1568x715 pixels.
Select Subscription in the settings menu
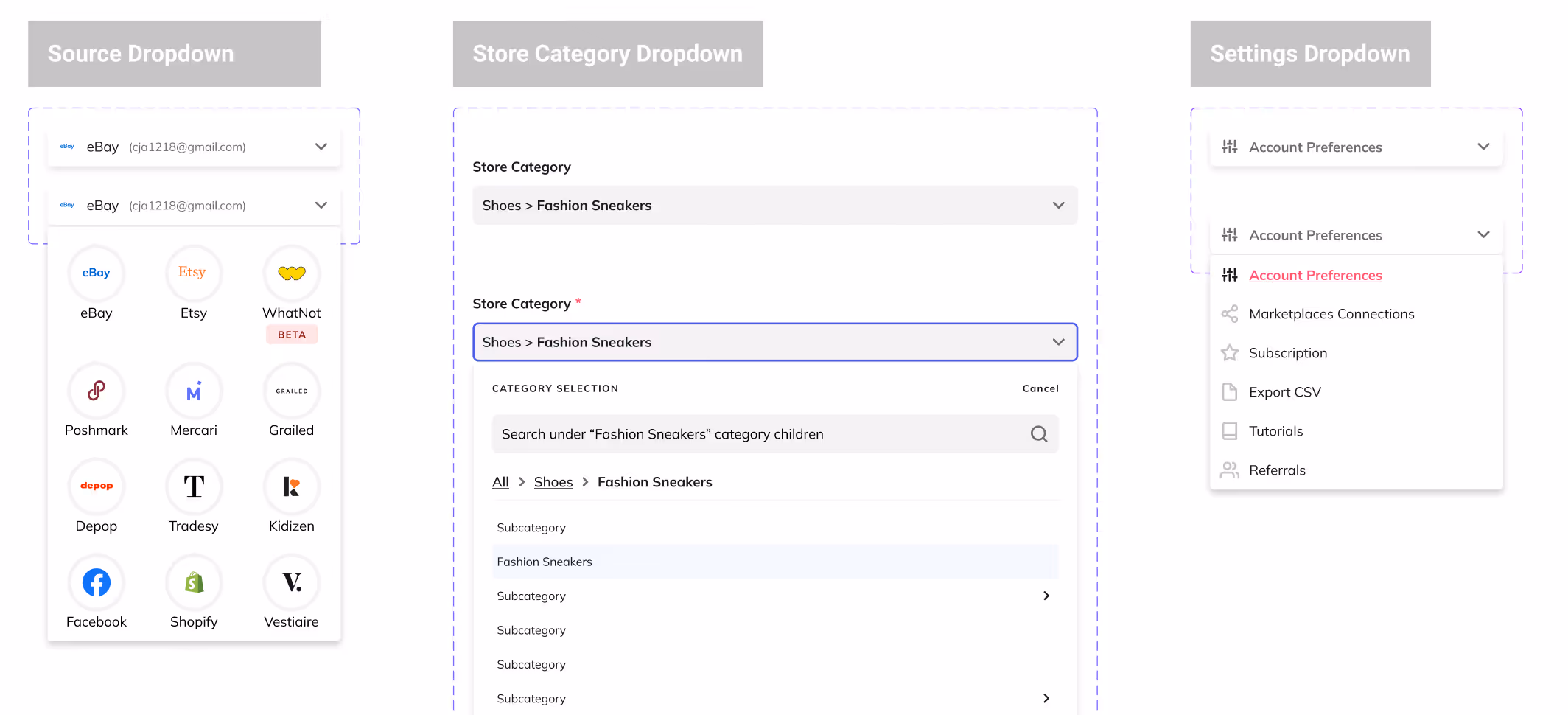point(1287,352)
